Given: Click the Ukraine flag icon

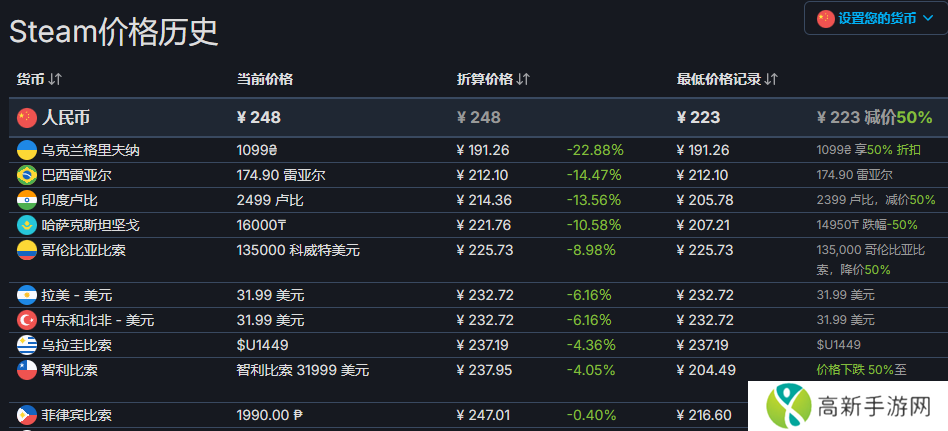Looking at the screenshot, I should click(x=26, y=151).
